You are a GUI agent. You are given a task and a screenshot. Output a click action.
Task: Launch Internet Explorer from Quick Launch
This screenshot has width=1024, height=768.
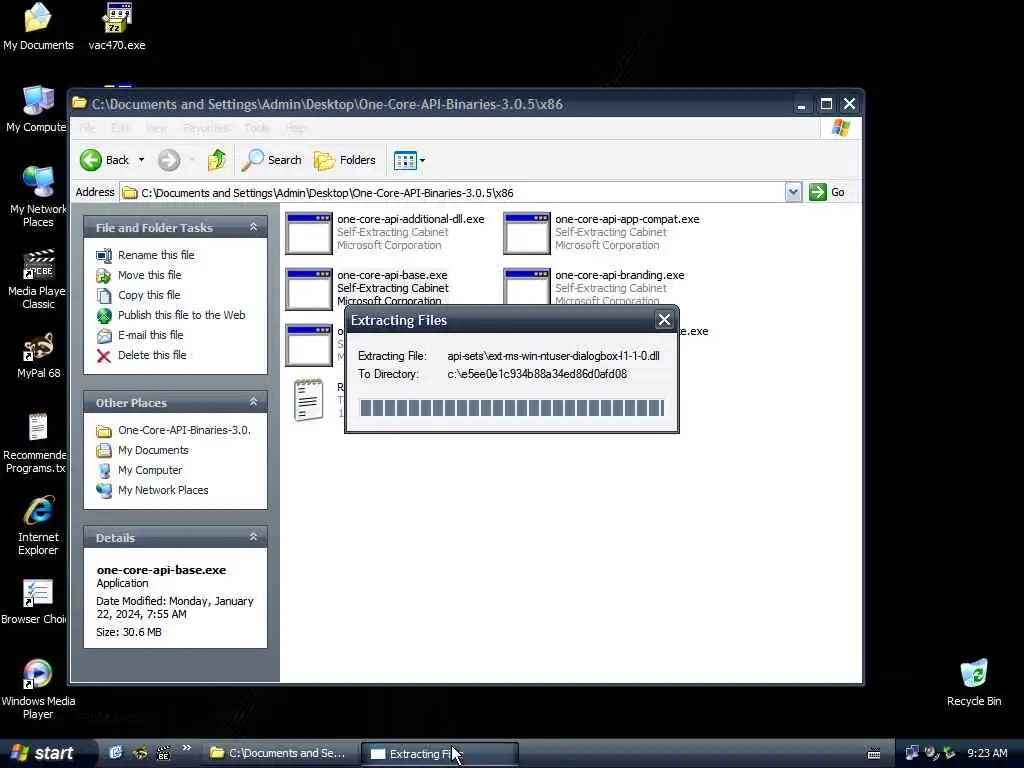coord(116,753)
